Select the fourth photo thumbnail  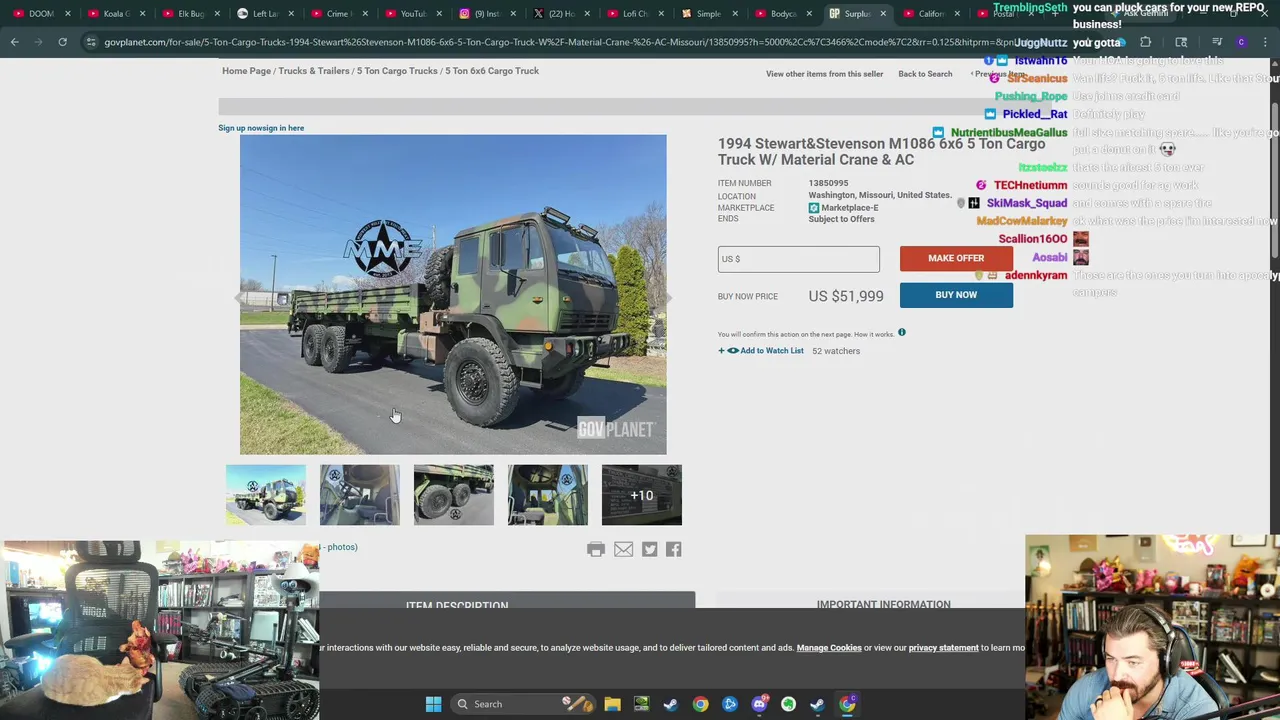547,495
